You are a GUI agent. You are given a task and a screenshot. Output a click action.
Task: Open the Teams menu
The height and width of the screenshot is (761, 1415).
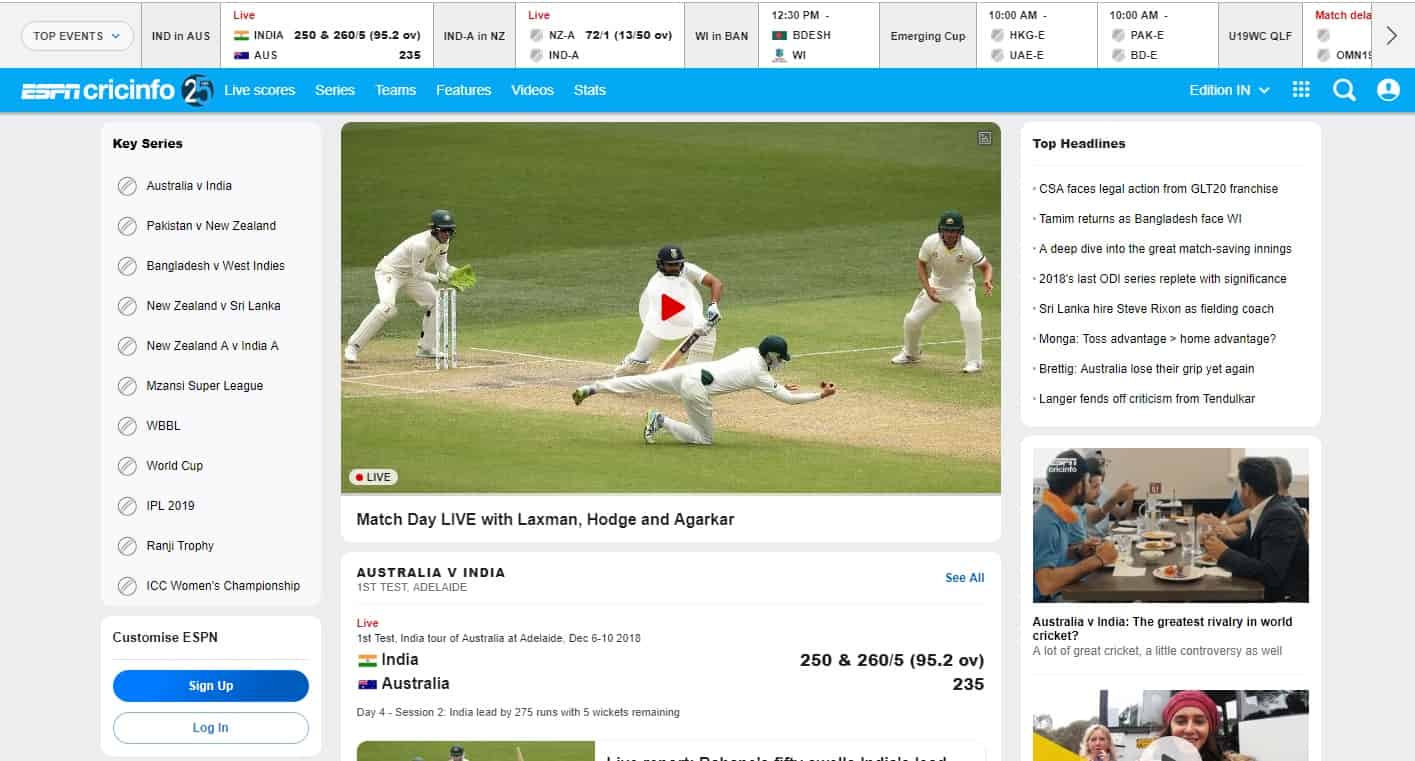click(396, 90)
